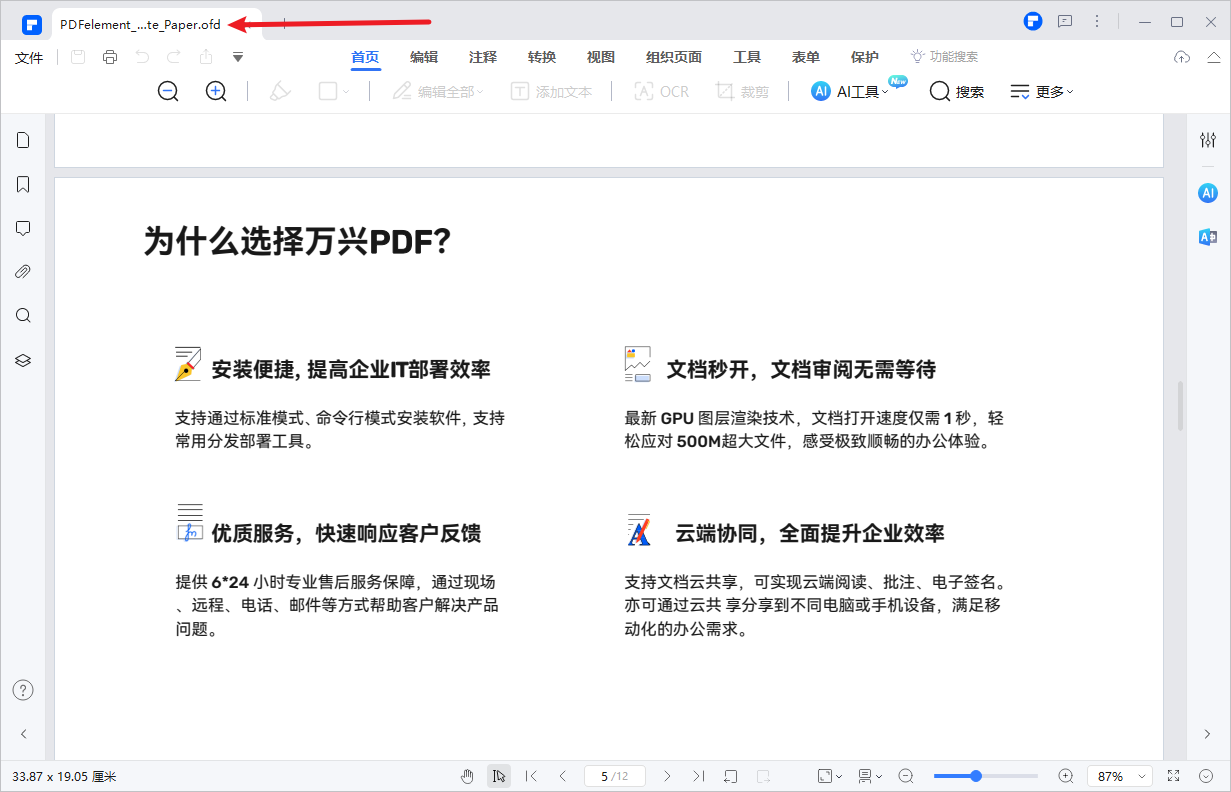Click the 添加文本 button

click(x=553, y=91)
